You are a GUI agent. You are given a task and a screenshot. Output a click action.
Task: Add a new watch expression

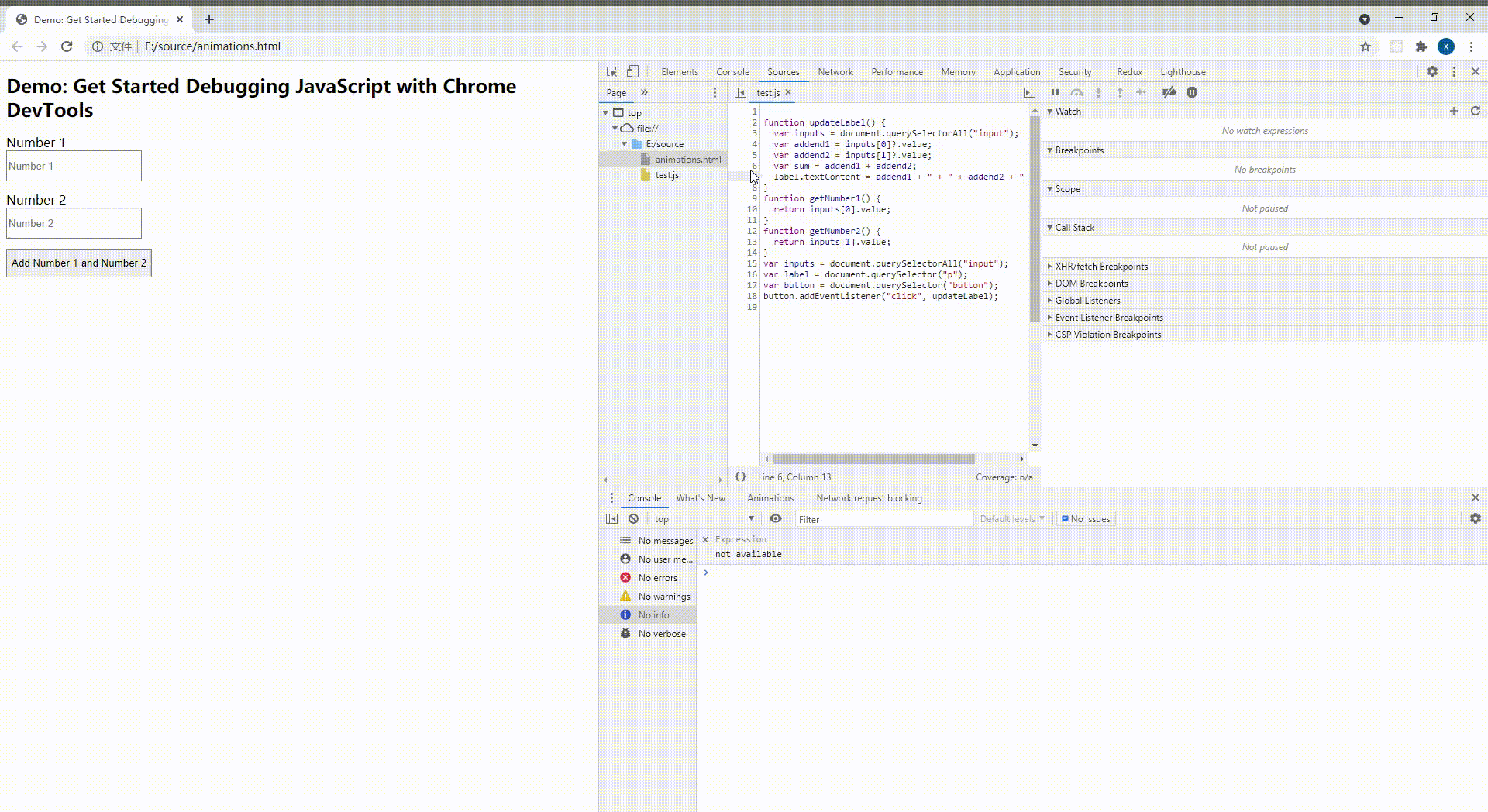click(x=1454, y=111)
